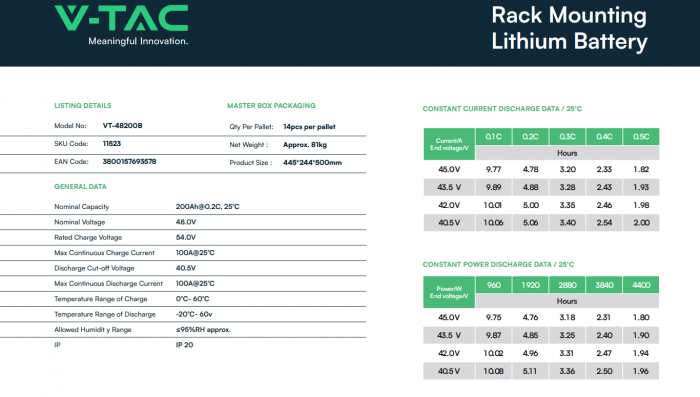
Task: Click the General Data heading
Action: 80,187
